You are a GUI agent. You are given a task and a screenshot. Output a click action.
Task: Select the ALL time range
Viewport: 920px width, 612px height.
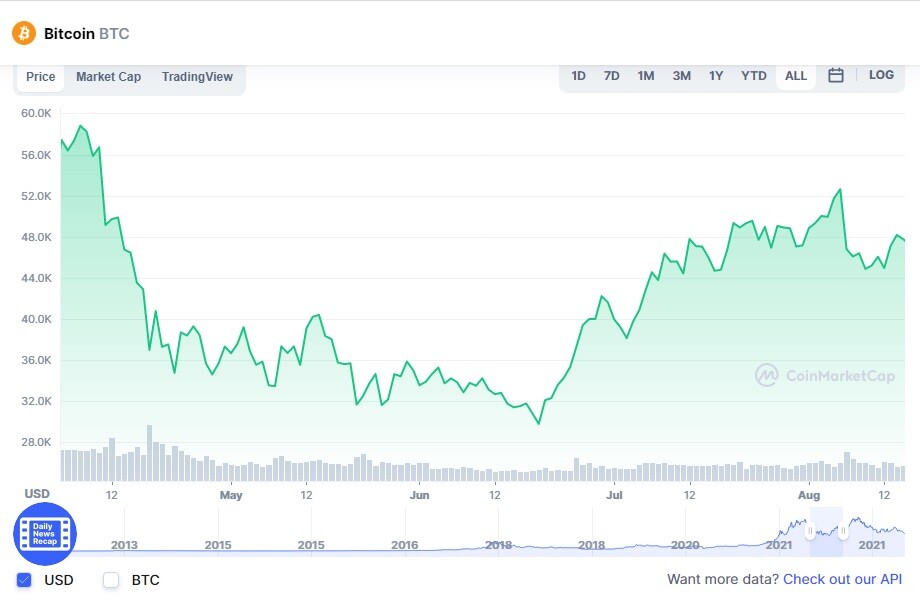point(796,76)
